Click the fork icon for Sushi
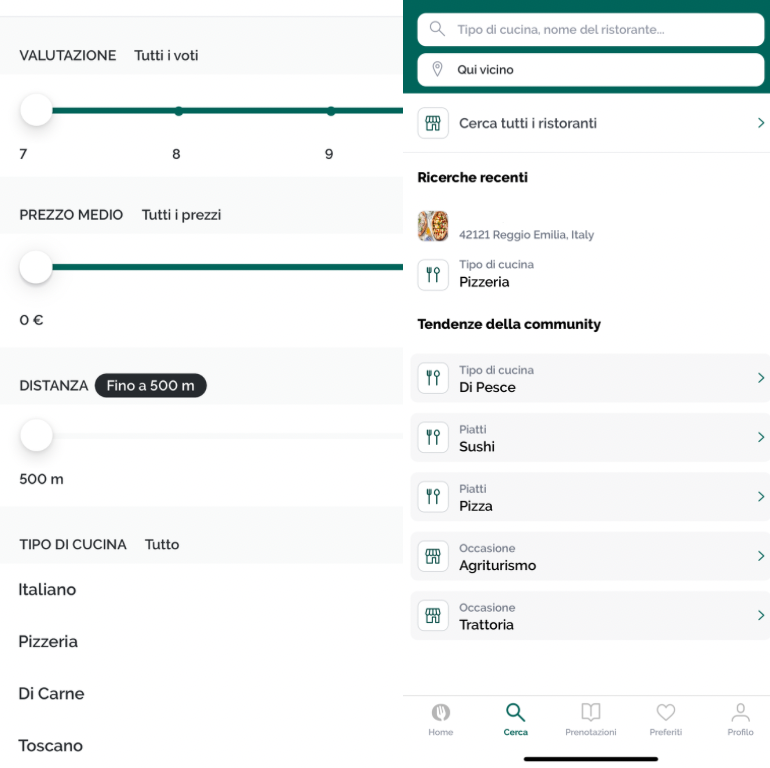 (433, 437)
